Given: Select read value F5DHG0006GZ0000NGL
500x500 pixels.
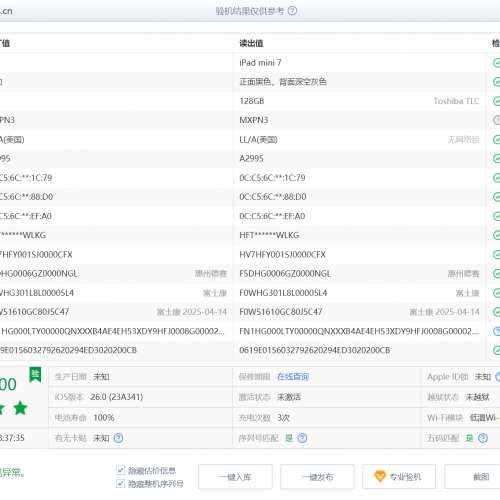Looking at the screenshot, I should click(x=285, y=274).
